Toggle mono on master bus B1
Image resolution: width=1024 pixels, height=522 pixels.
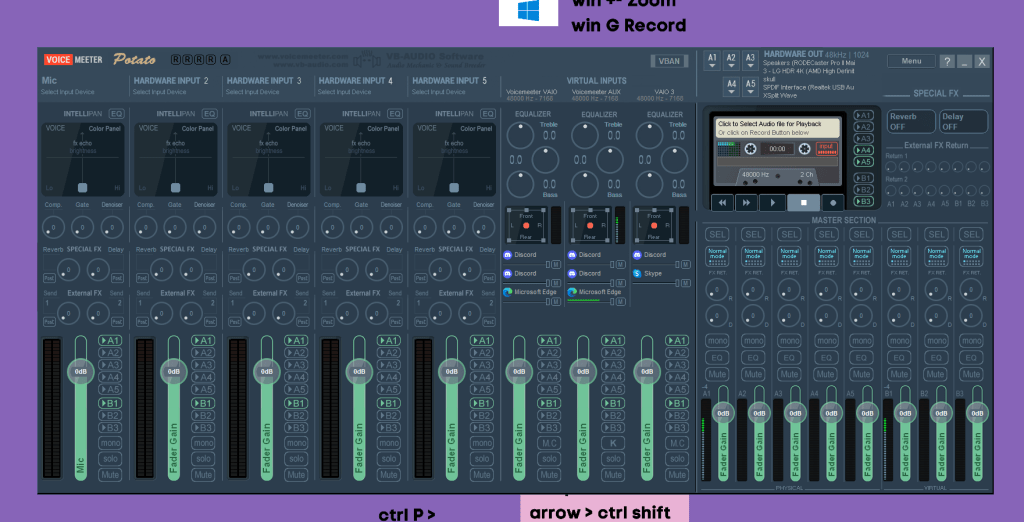pos(900,340)
